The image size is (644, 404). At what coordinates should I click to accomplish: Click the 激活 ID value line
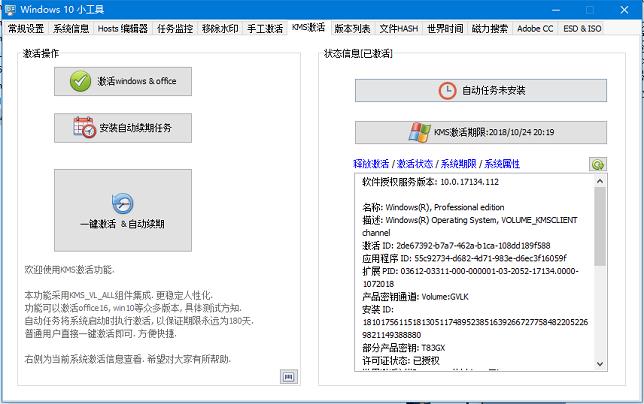[456, 246]
